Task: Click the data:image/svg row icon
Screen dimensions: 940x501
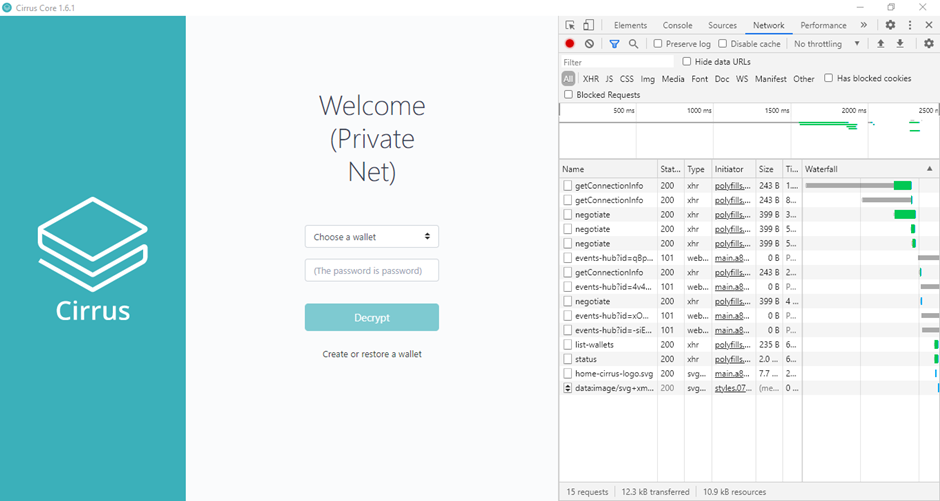Action: [x=568, y=388]
